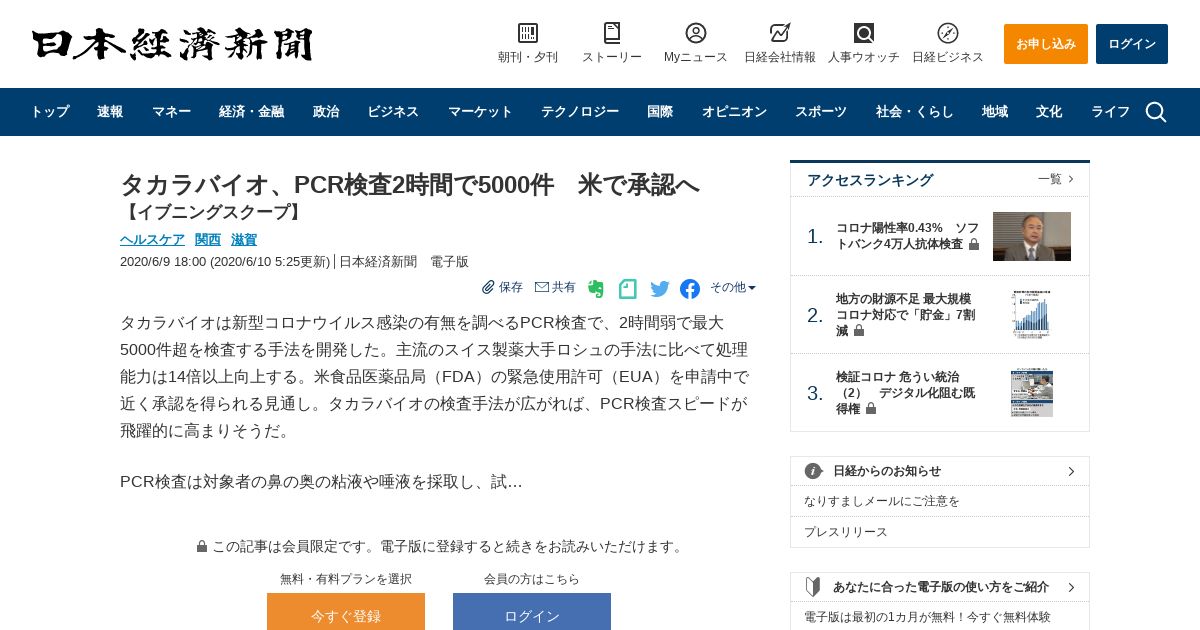Open ranking article 地方の財源不足

(906, 315)
